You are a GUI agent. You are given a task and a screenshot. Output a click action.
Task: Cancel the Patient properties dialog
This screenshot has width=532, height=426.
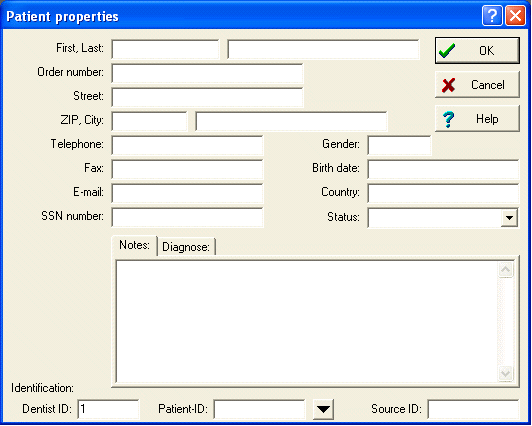coord(477,85)
